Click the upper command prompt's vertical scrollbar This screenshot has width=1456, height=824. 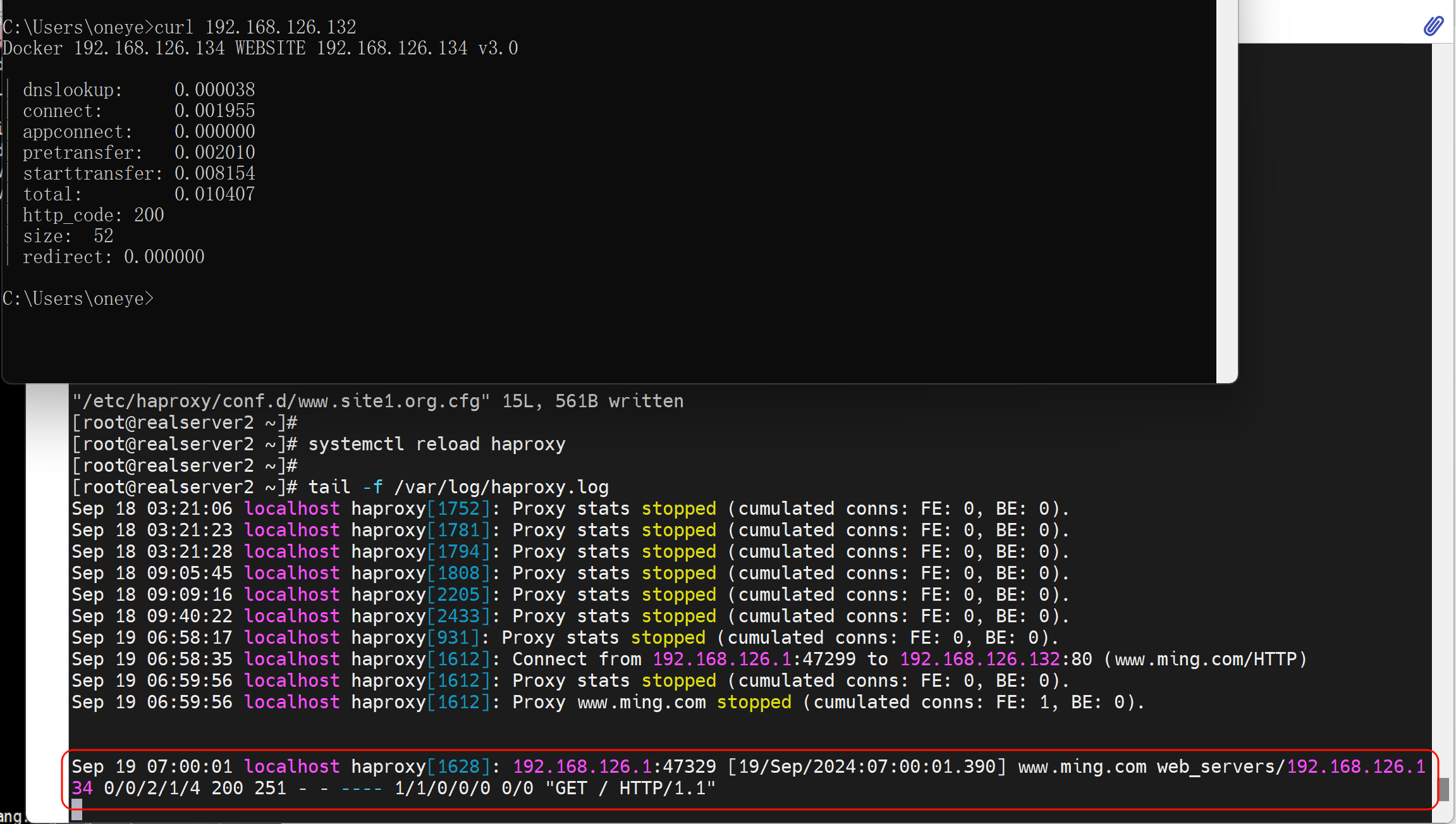1227,190
